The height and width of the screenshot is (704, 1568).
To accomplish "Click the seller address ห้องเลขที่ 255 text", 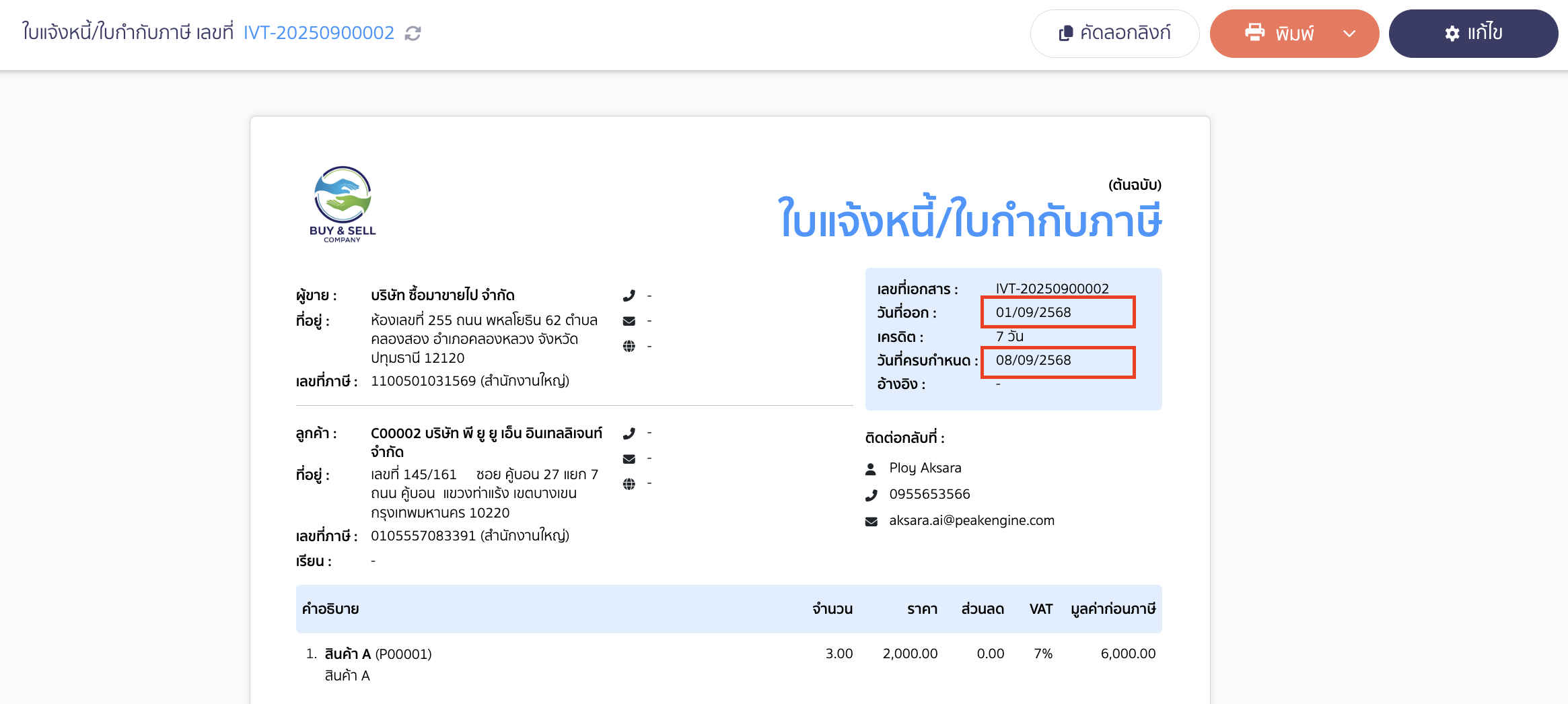I will (484, 339).
